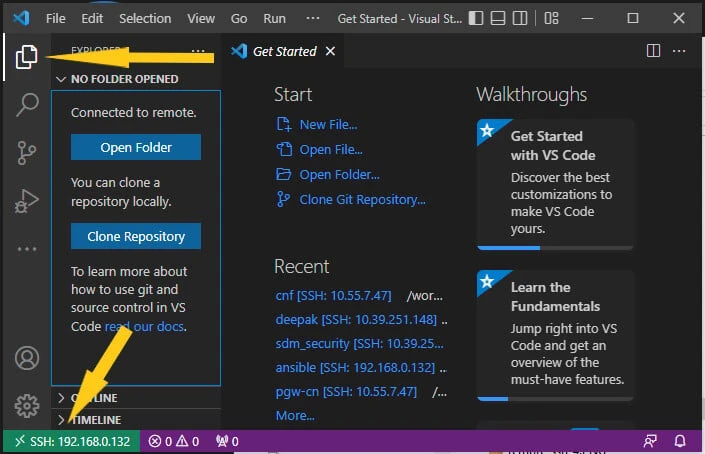The image size is (705, 454).
Task: Open the Accounts icon in activity bar
Action: click(x=27, y=358)
